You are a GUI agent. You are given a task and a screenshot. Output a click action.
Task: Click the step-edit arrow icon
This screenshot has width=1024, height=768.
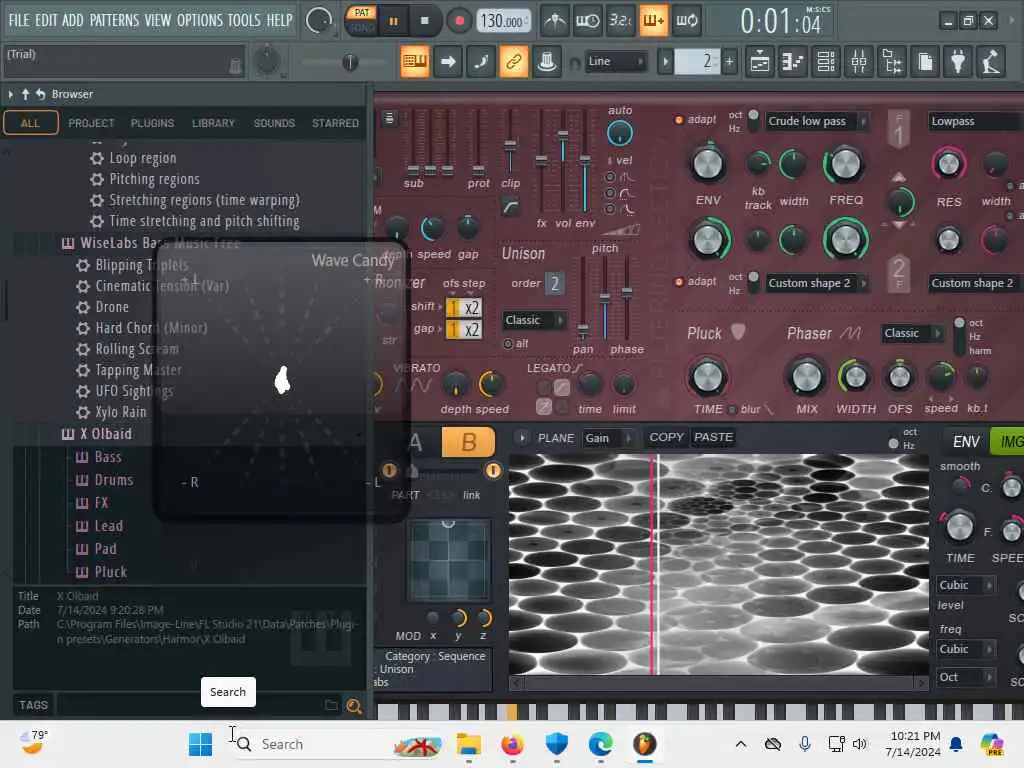(x=448, y=62)
